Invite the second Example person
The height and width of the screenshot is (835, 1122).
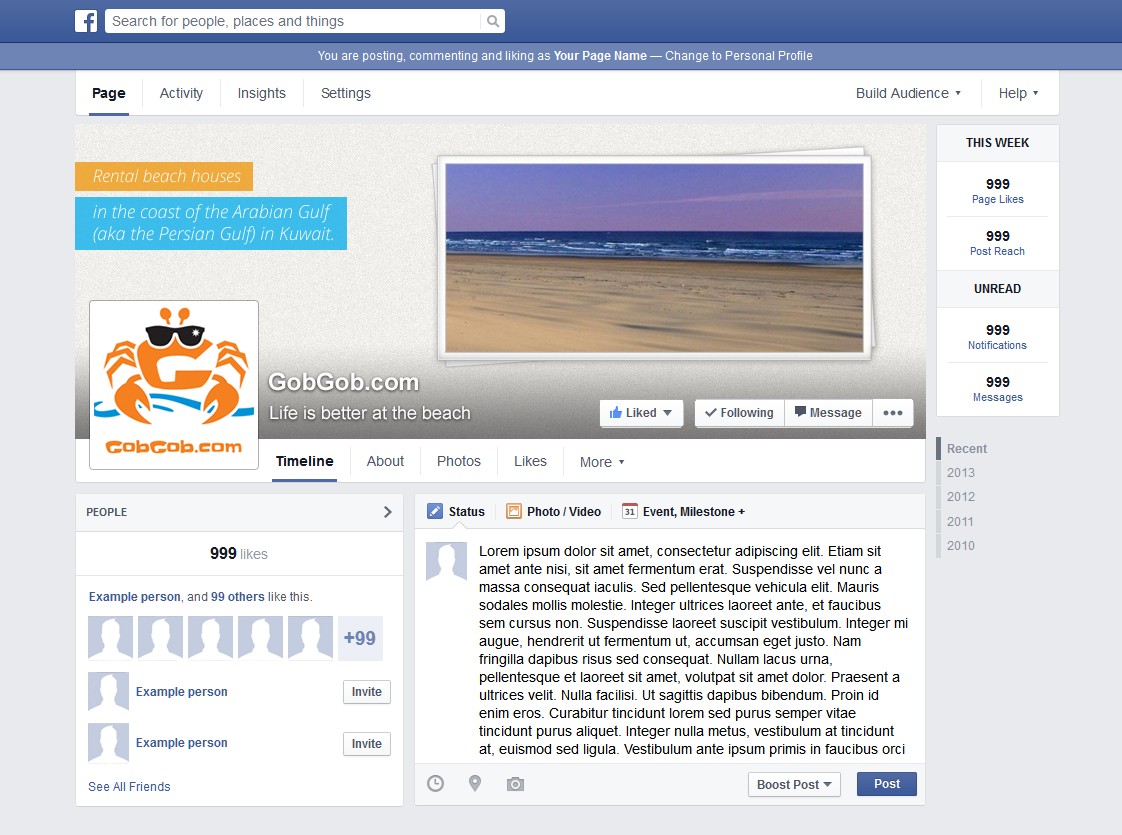click(366, 744)
